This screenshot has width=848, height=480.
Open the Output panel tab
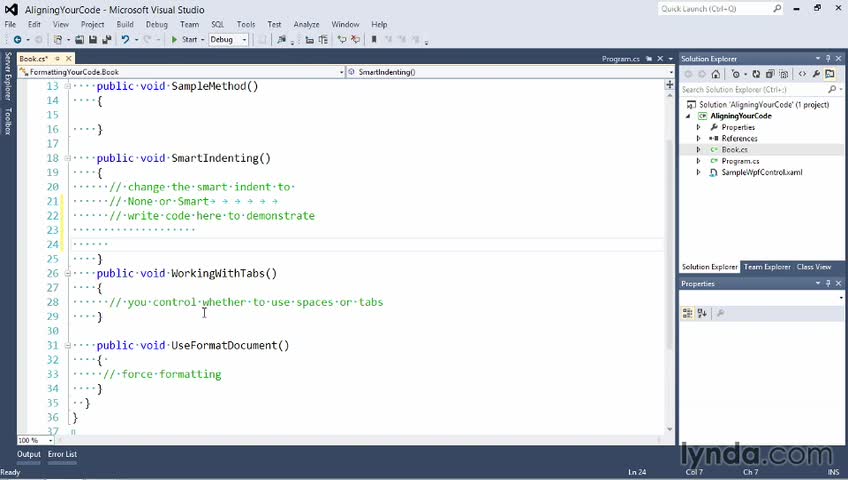[x=29, y=455]
